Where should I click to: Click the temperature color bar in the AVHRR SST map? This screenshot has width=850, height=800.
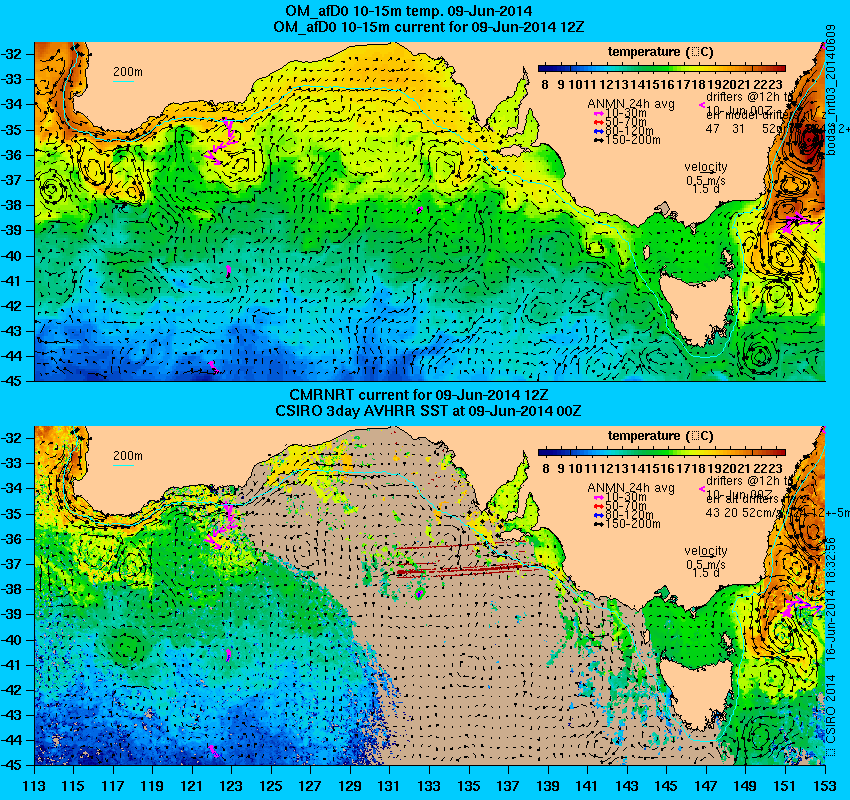pyautogui.click(x=662, y=453)
